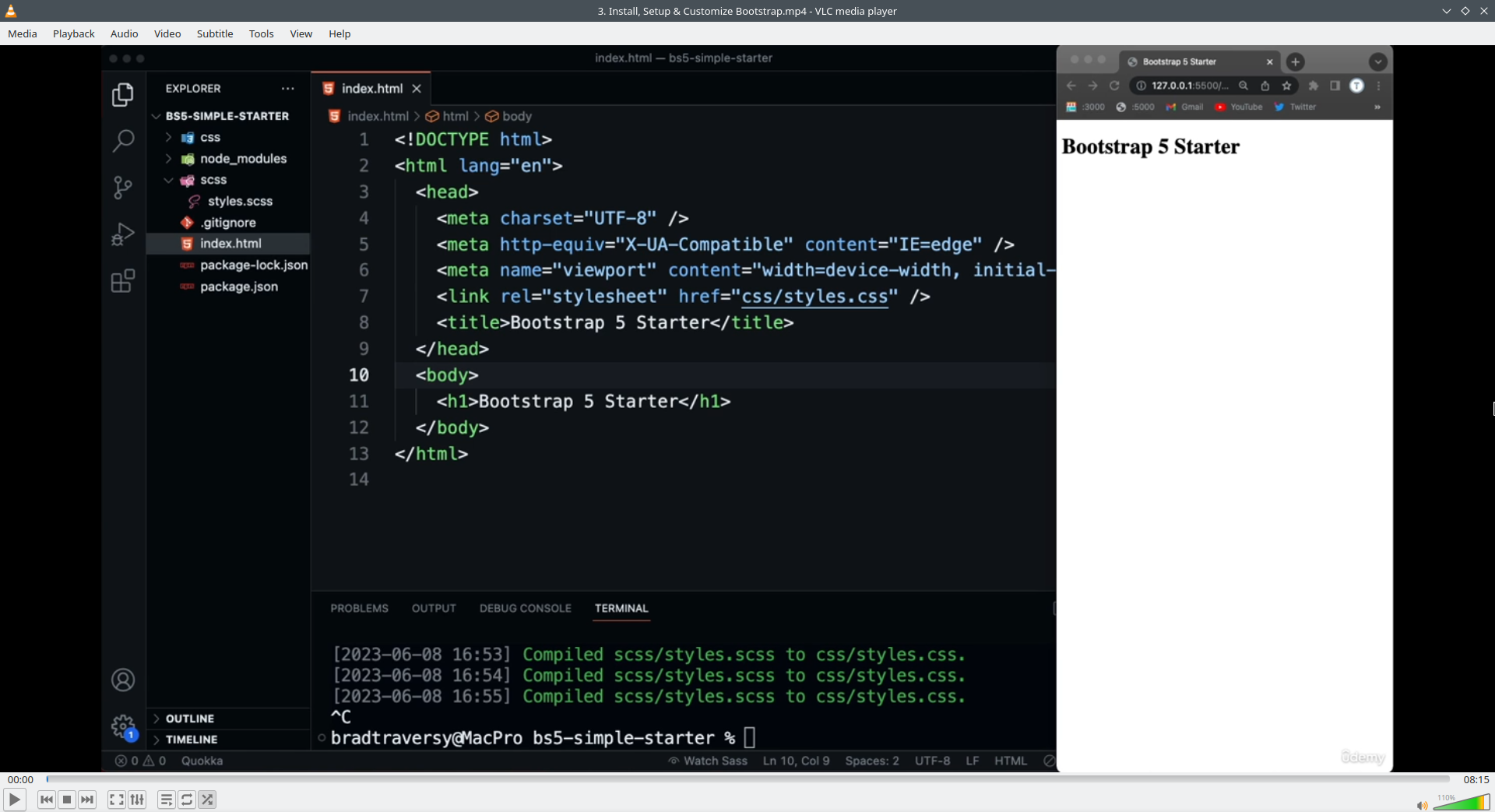
Task: Open a new browser tab with plus
Action: pos(1296,62)
